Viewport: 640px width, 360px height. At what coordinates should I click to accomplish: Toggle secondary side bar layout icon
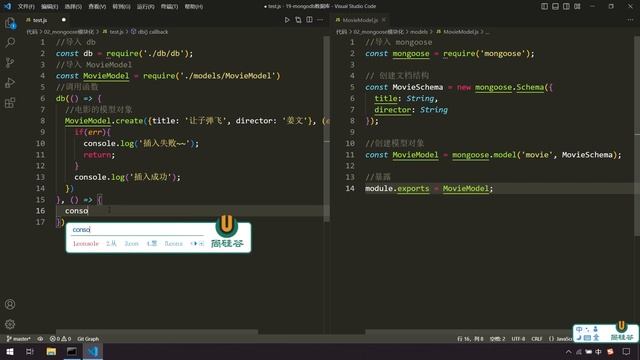click(567, 6)
